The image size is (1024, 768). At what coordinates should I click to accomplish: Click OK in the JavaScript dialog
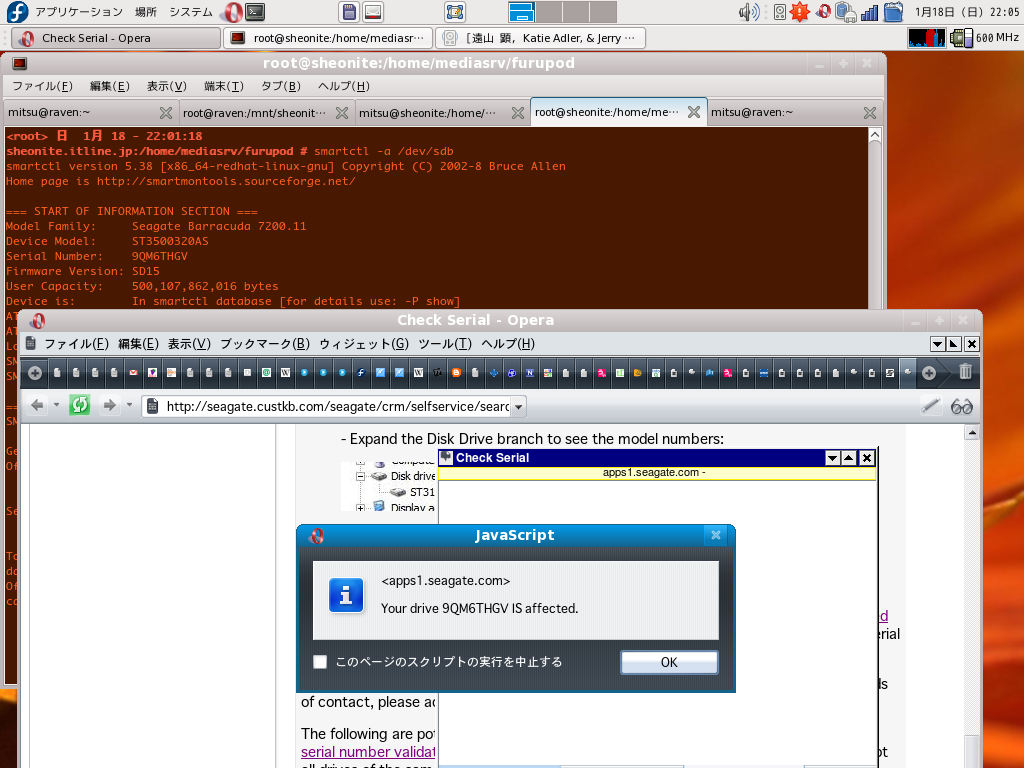point(669,662)
